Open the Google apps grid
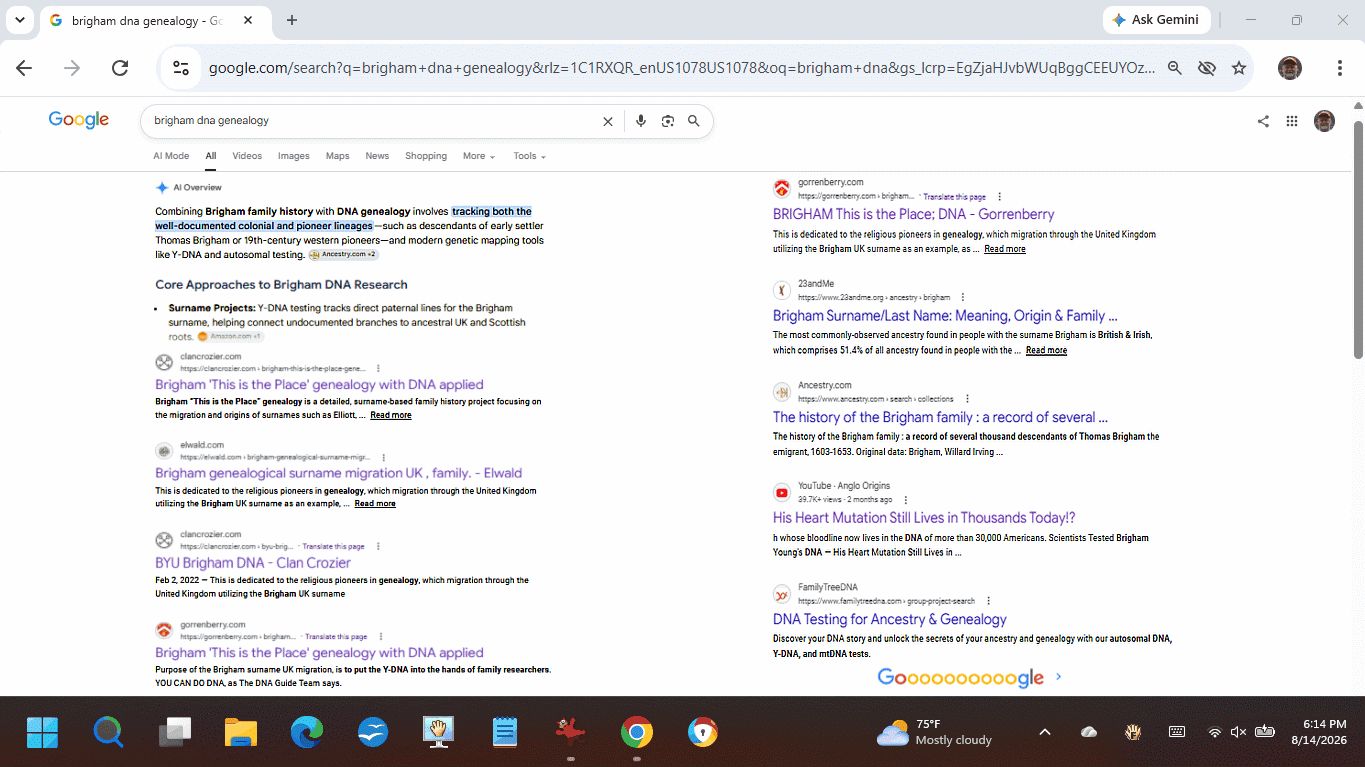 tap(1292, 121)
